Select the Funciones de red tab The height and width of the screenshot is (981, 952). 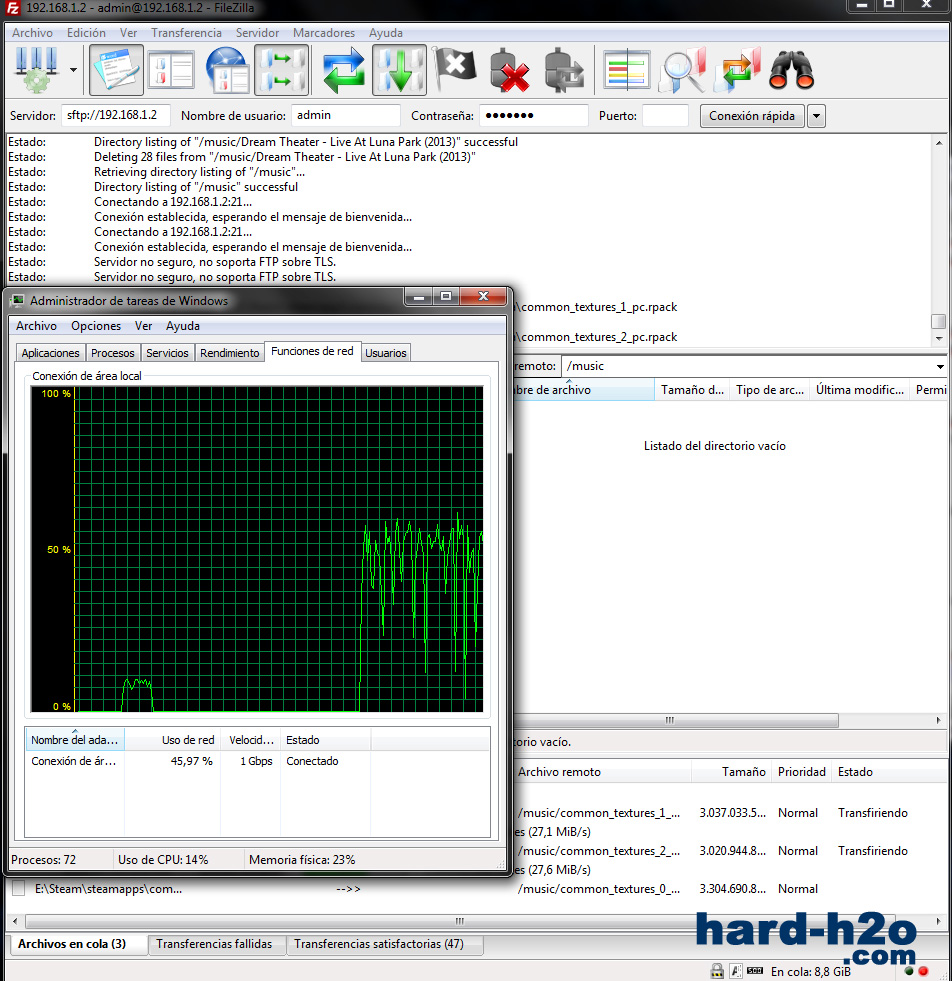[312, 351]
